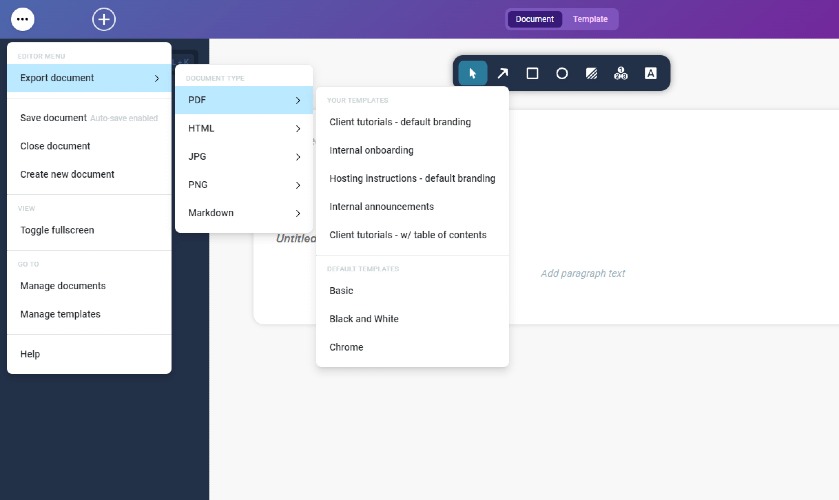Pick Internal onboarding template
839x500 pixels.
click(x=413, y=150)
